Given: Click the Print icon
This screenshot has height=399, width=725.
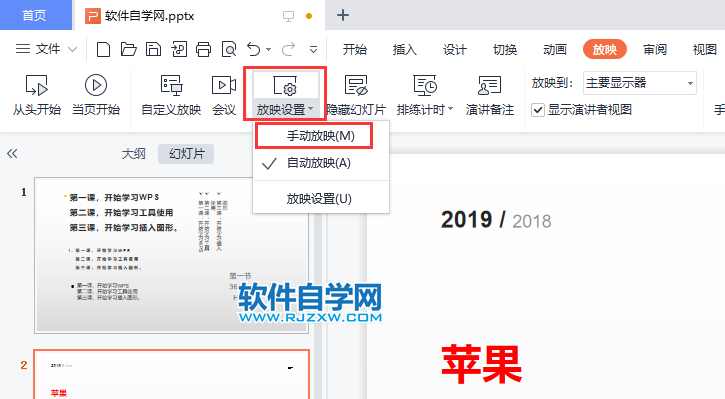Looking at the screenshot, I should point(203,49).
